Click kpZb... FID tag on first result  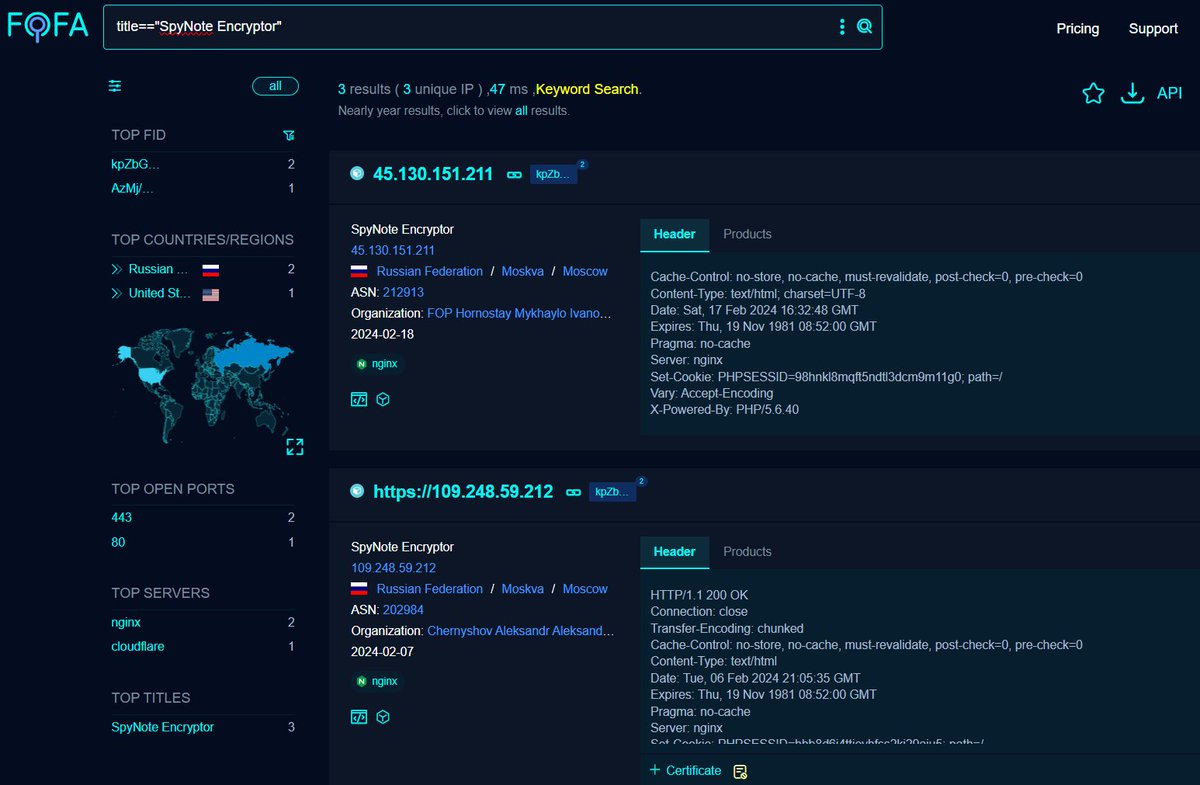(553, 174)
